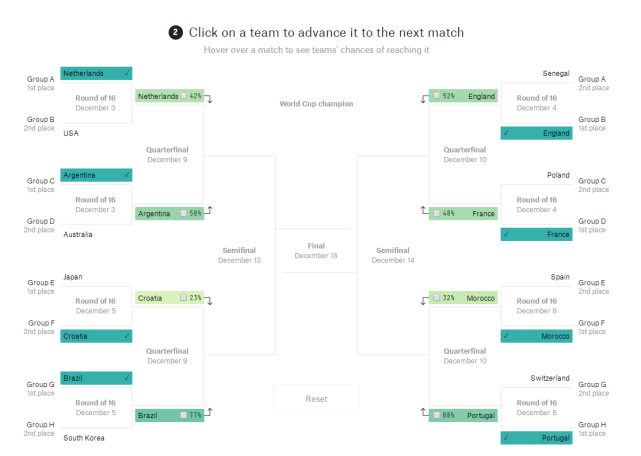Click the arrow beside France 48% quarterfinal
The image size is (641, 456).
pyautogui.click(x=423, y=211)
